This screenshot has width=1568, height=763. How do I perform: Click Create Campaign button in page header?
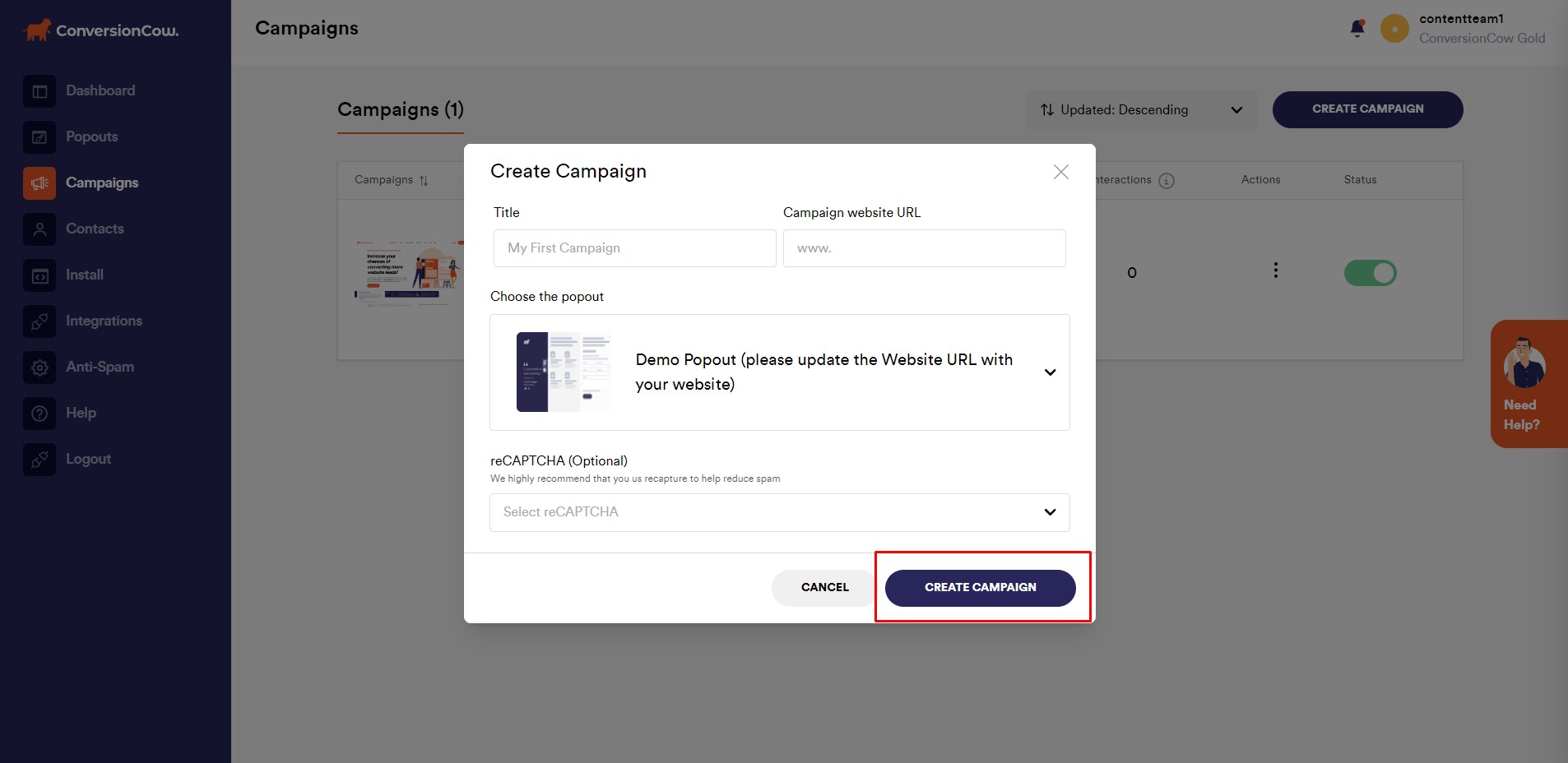[1367, 109]
